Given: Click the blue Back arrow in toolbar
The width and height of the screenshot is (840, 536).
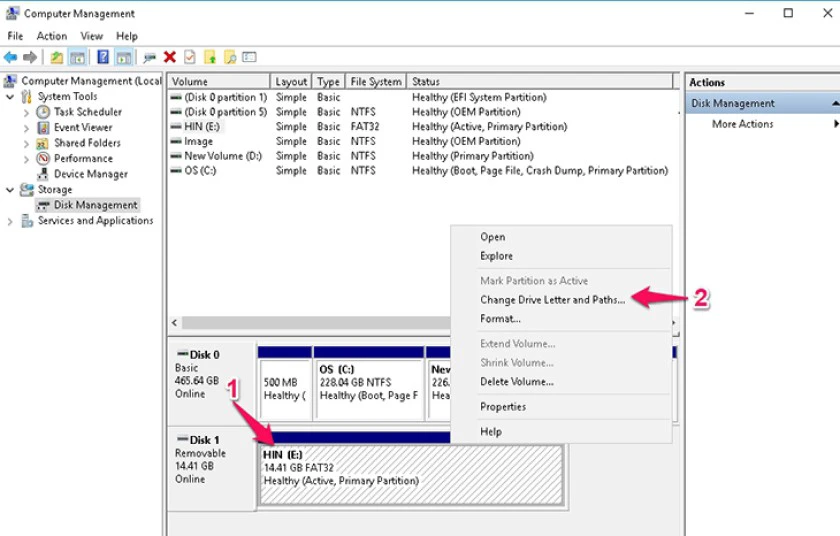Looking at the screenshot, I should [10, 57].
